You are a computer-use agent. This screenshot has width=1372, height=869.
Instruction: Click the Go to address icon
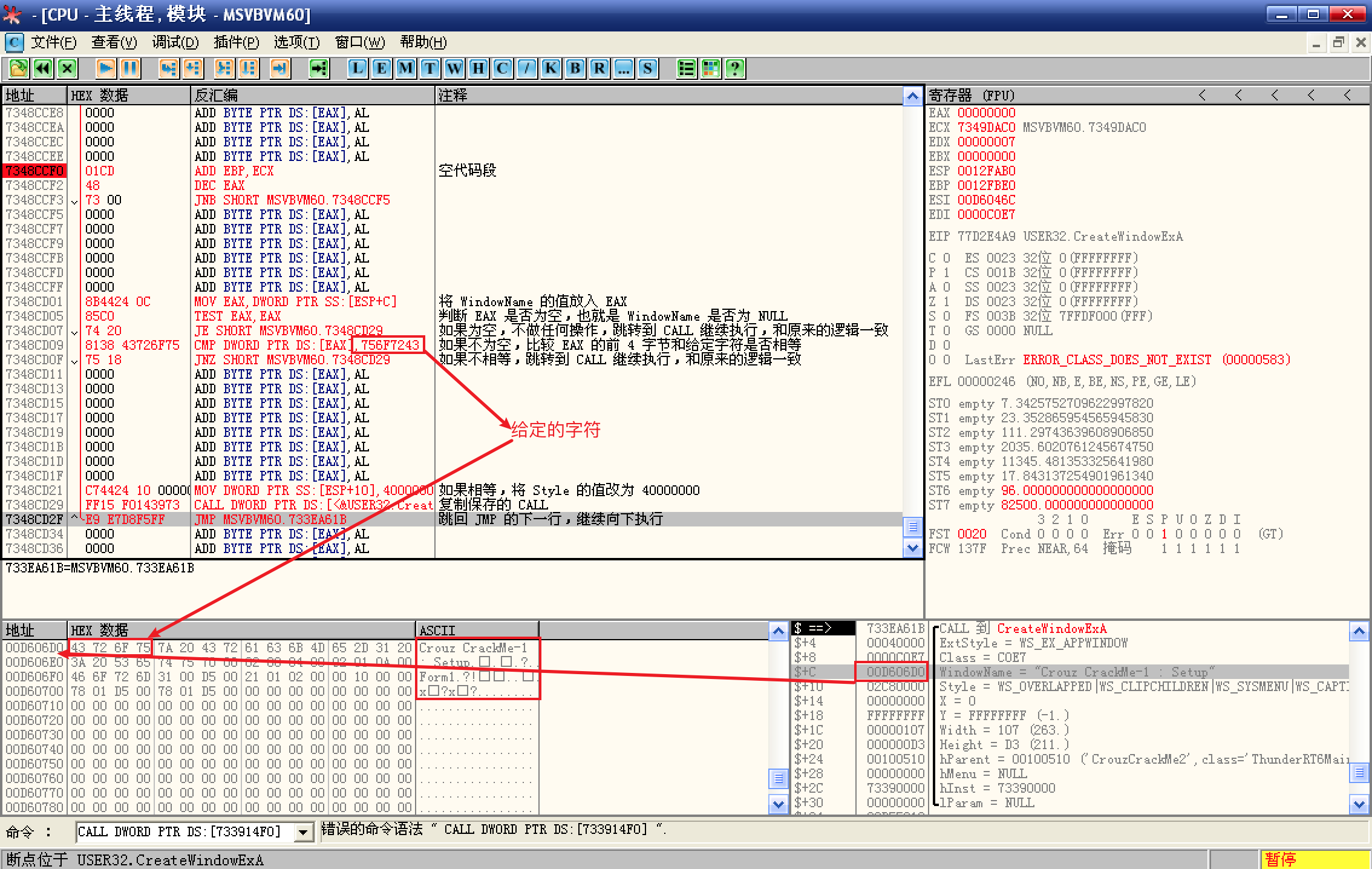pyautogui.click(x=319, y=68)
